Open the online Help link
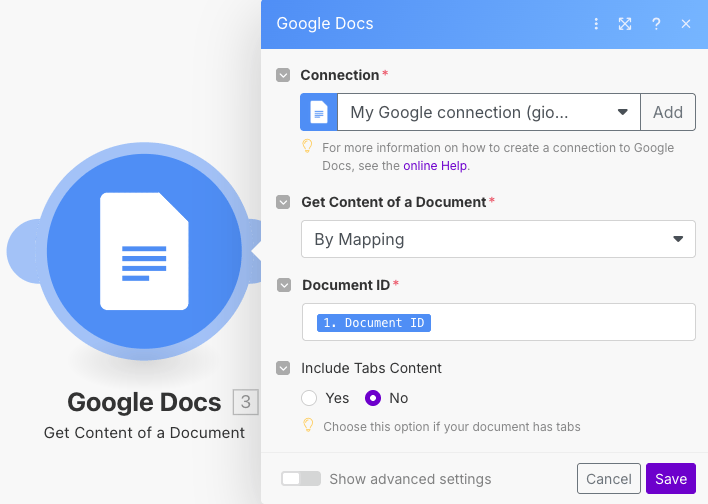Viewport: 708px width, 504px height. point(435,166)
